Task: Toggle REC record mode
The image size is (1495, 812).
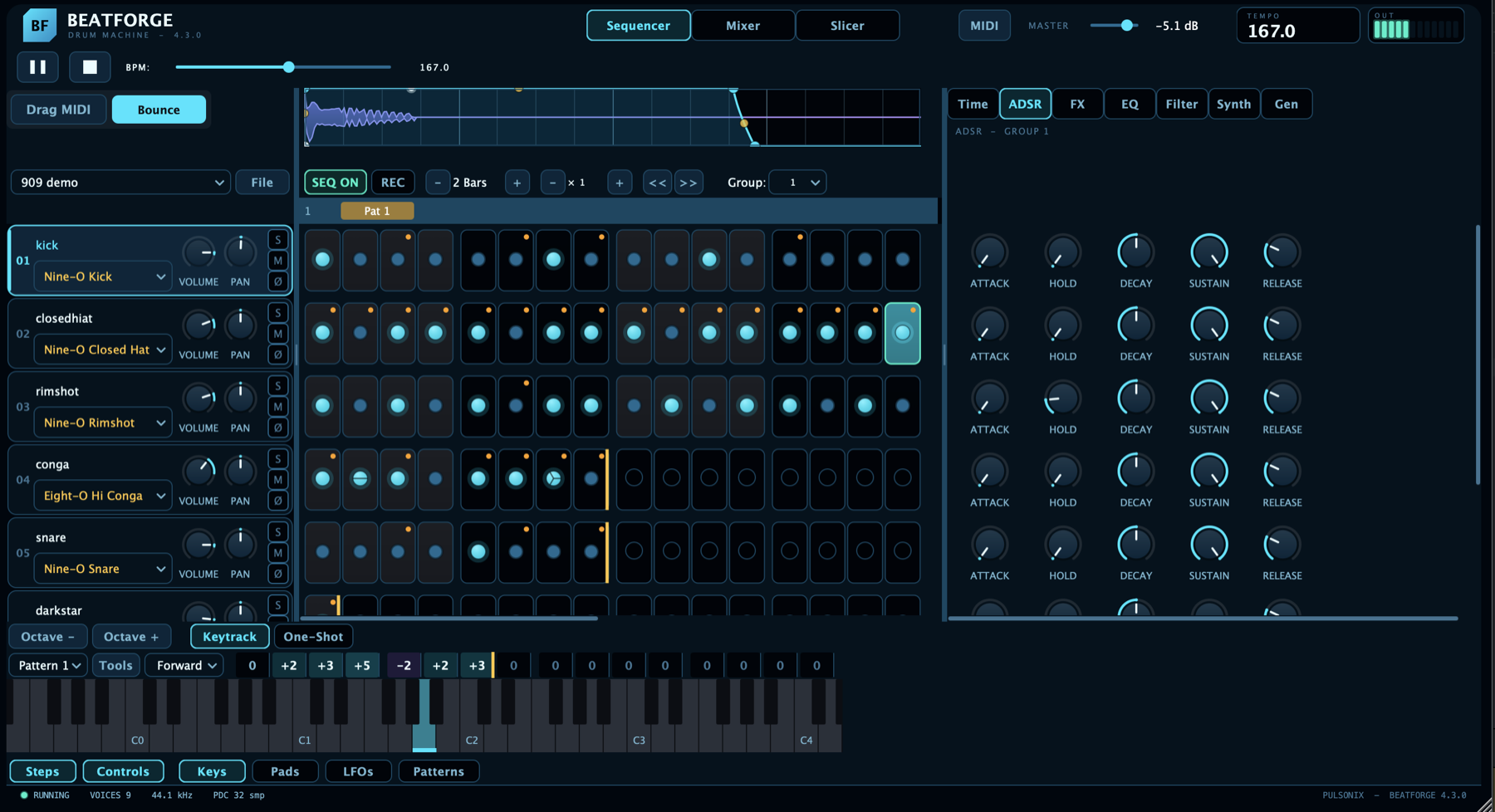Action: 393,183
